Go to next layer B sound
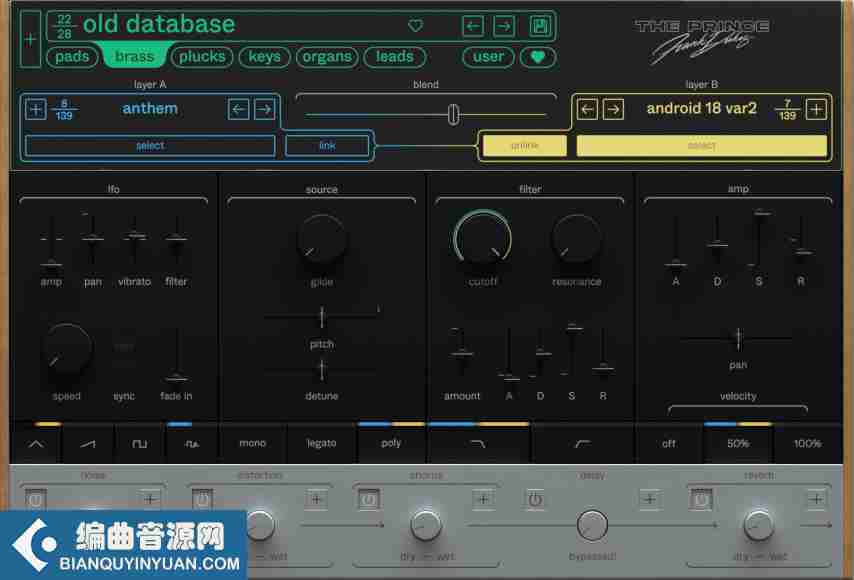 point(613,109)
